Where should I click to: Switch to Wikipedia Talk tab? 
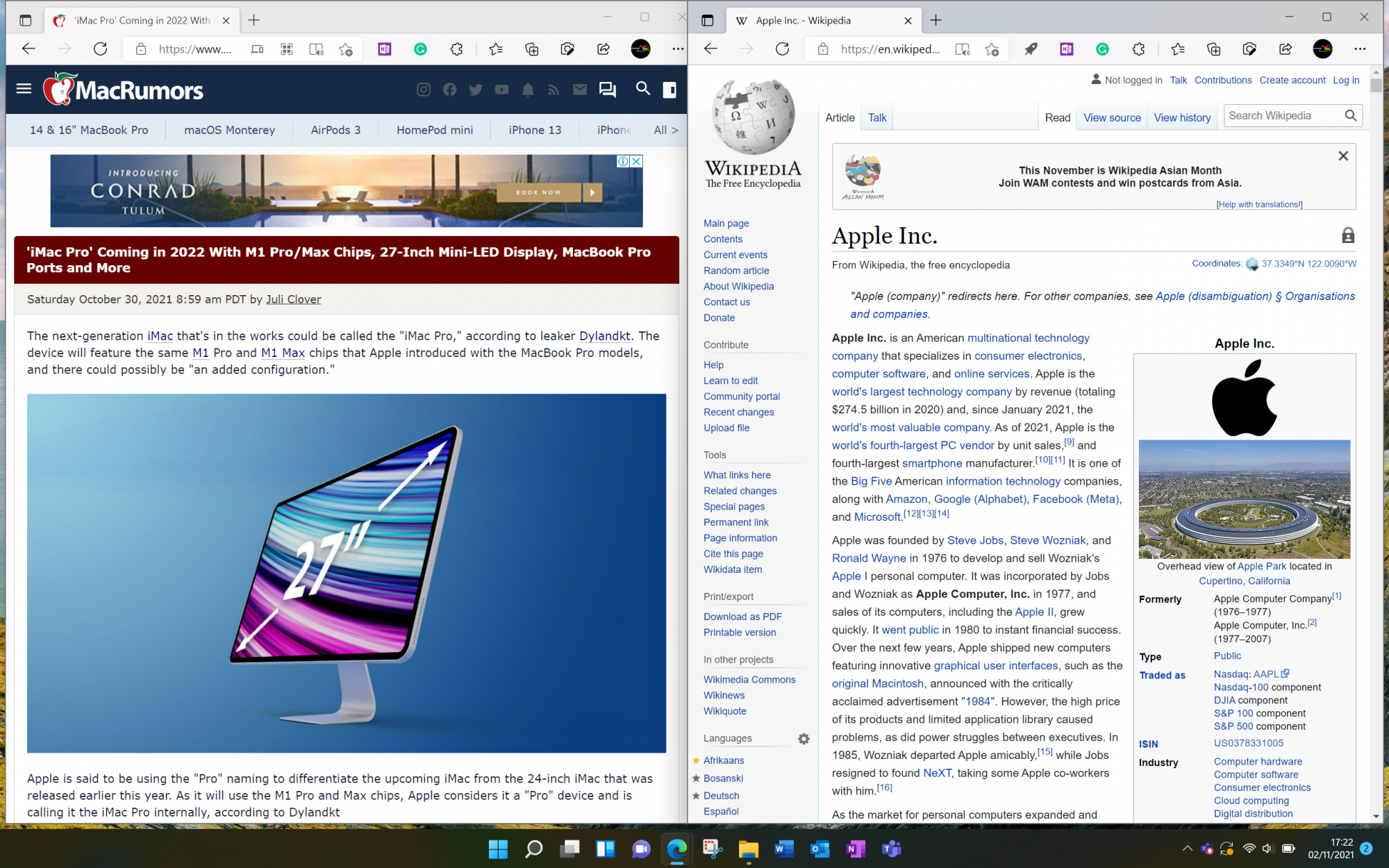tap(877, 117)
